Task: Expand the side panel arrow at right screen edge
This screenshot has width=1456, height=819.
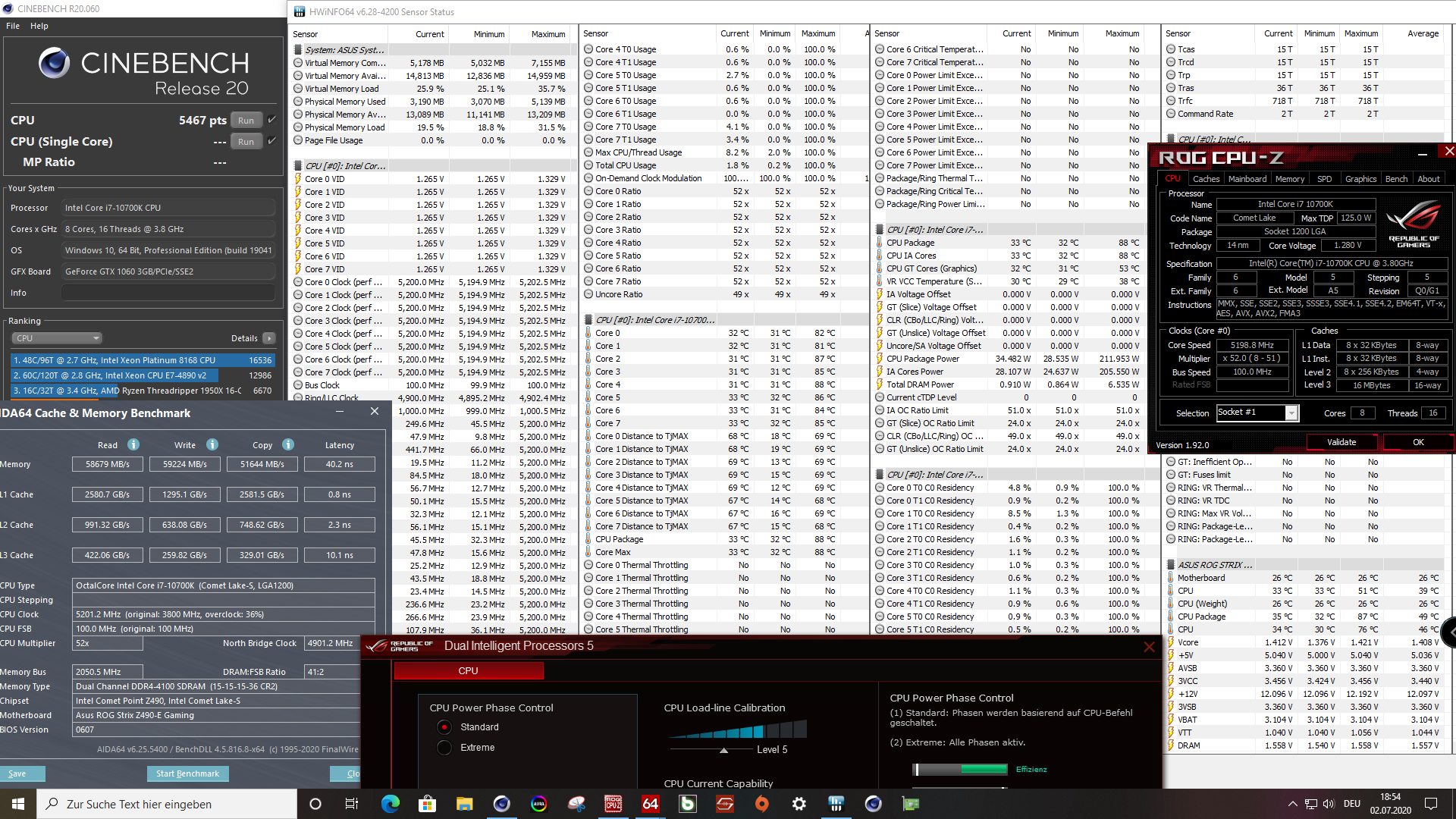Action: coord(1449,632)
